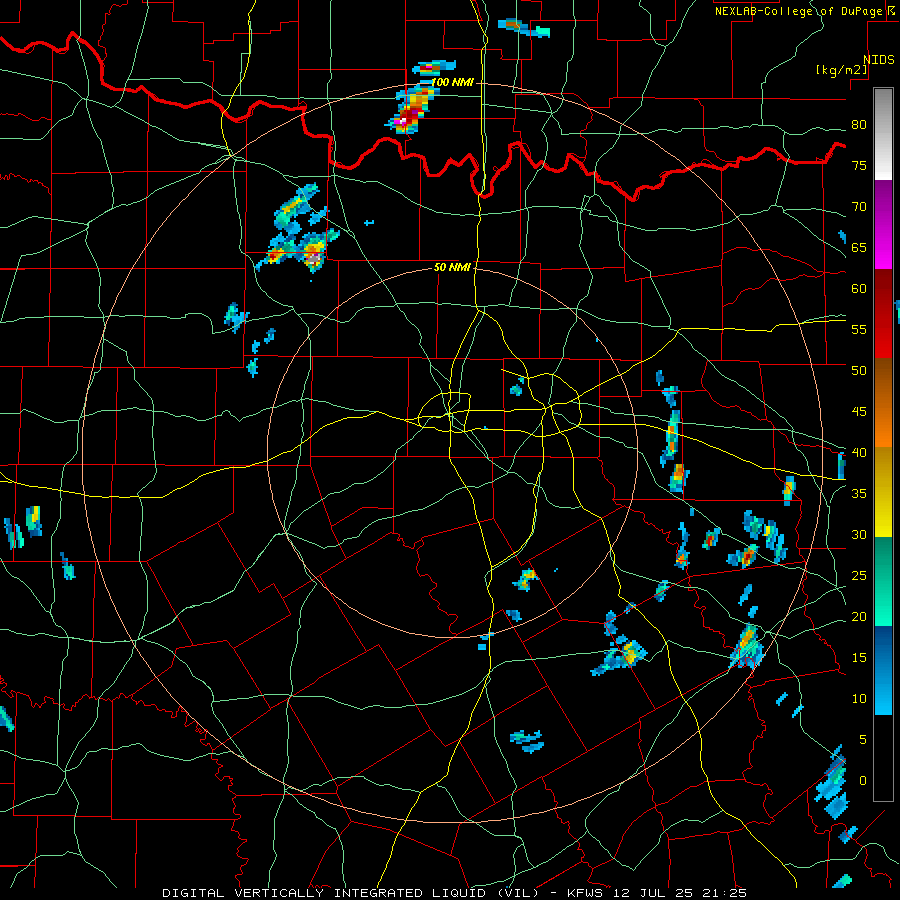Select the 45 value on the scale
900x900 pixels.
(859, 412)
